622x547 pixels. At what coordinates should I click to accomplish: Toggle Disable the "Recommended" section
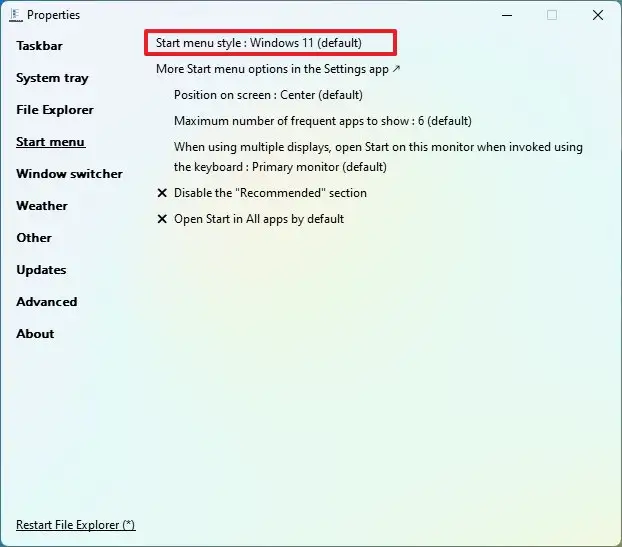[269, 193]
